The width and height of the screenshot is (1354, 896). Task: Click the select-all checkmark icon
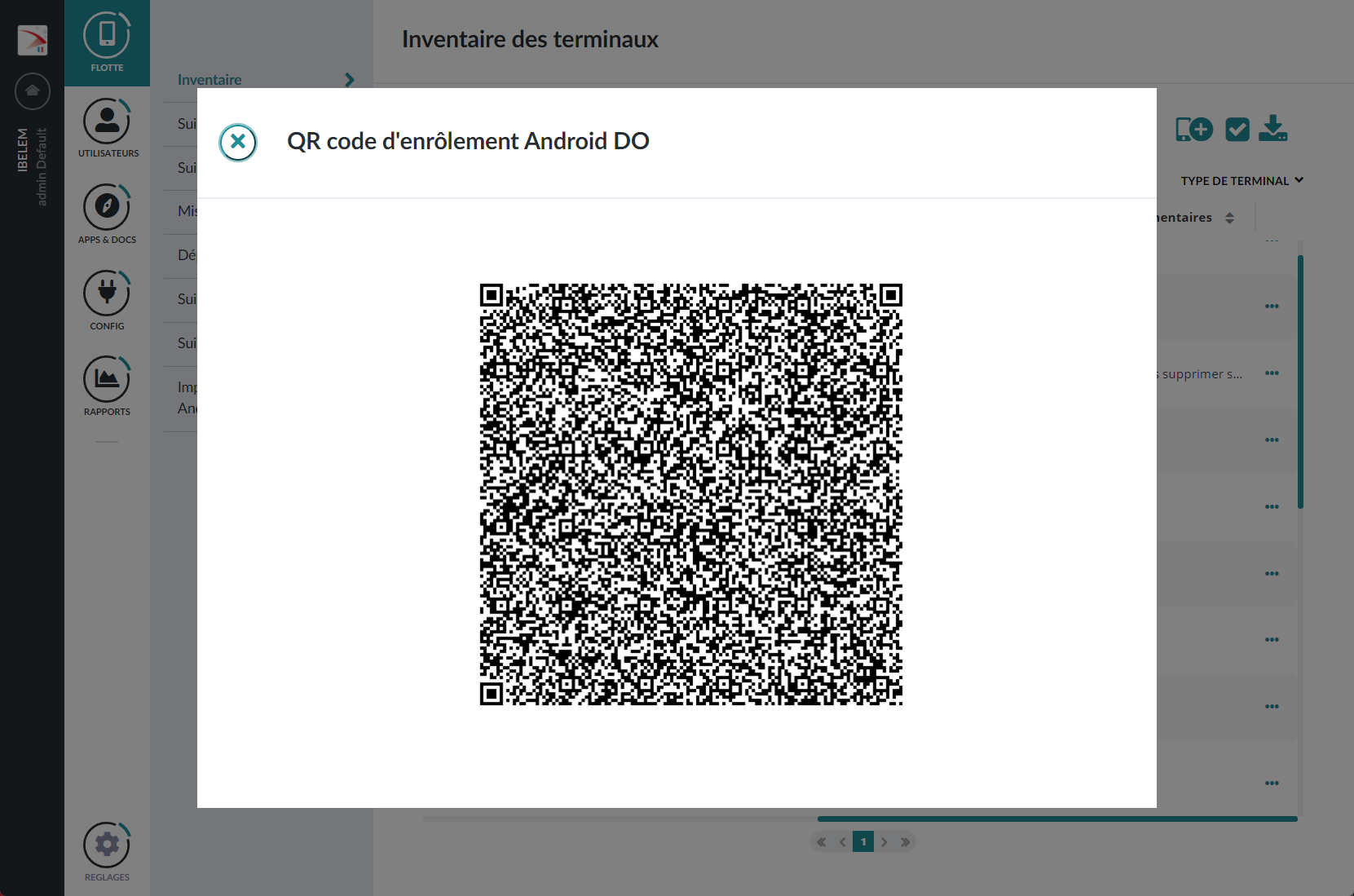(1237, 129)
